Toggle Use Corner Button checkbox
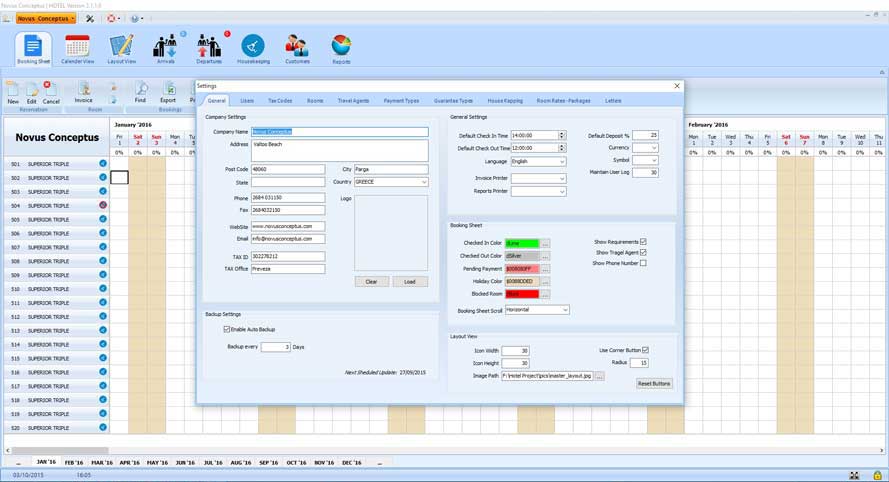 click(x=645, y=350)
